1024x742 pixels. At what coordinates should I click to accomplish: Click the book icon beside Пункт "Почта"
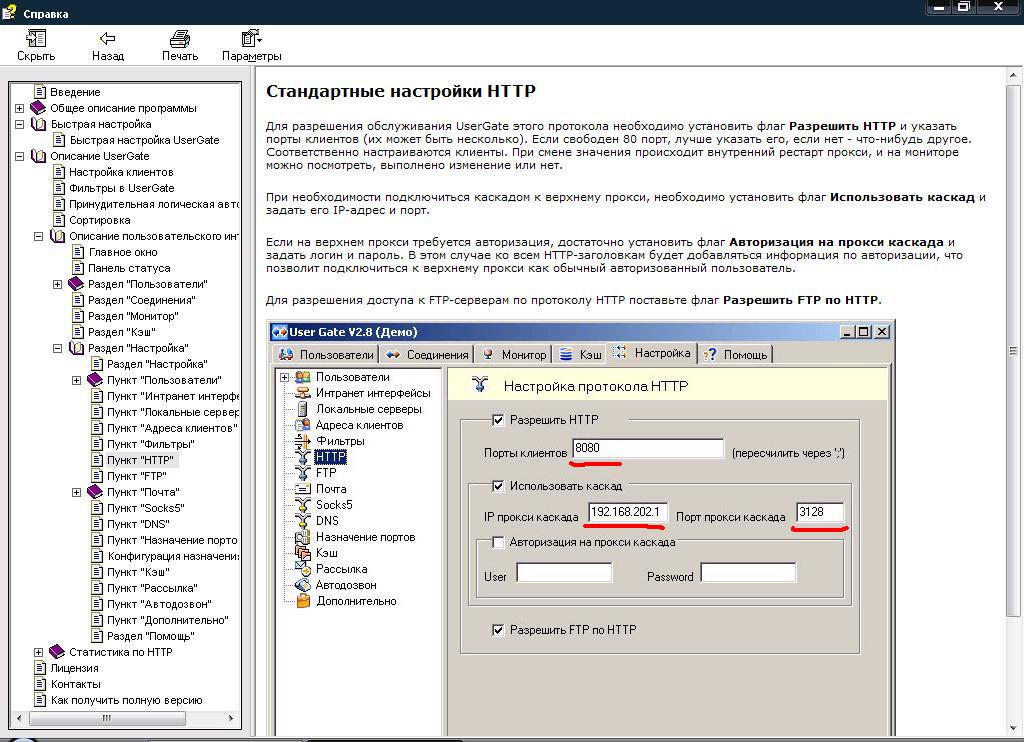(x=95, y=491)
